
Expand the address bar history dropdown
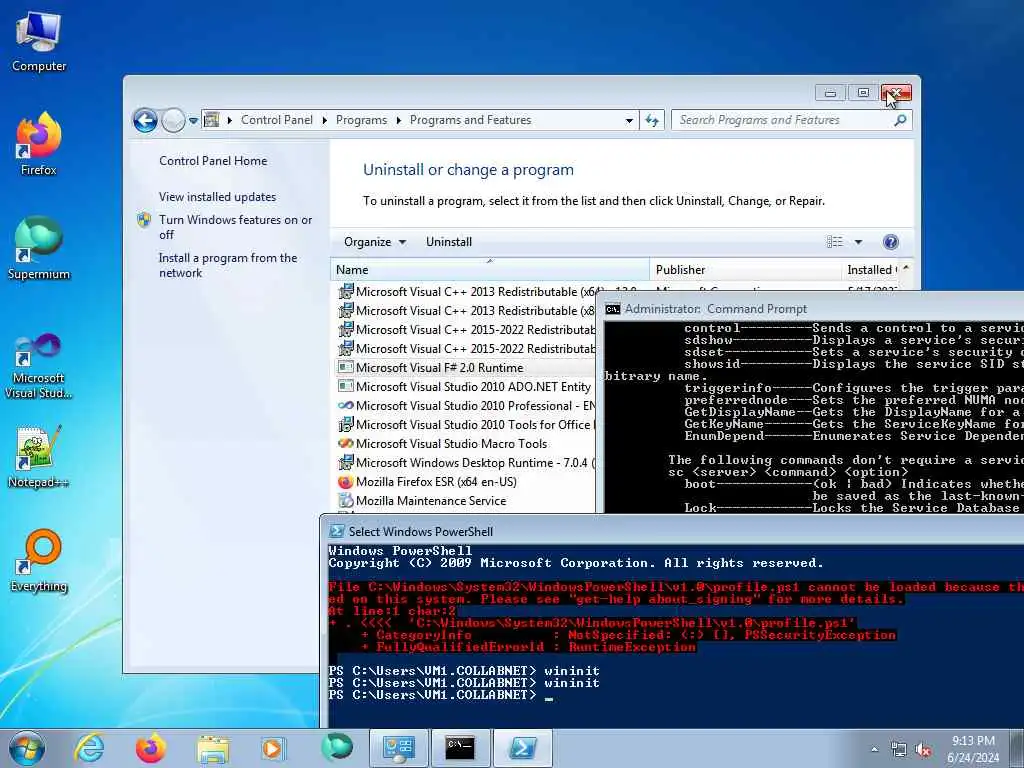pos(629,121)
